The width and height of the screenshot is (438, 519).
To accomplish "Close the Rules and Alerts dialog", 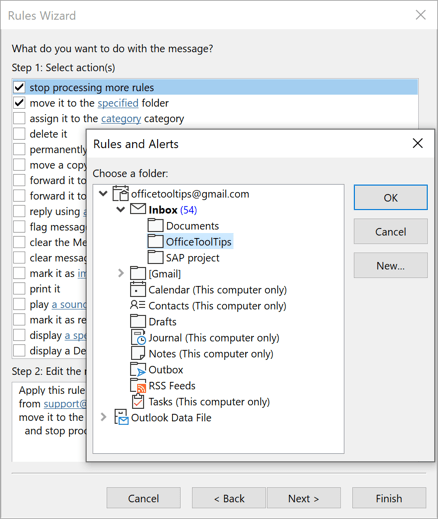I will (417, 144).
